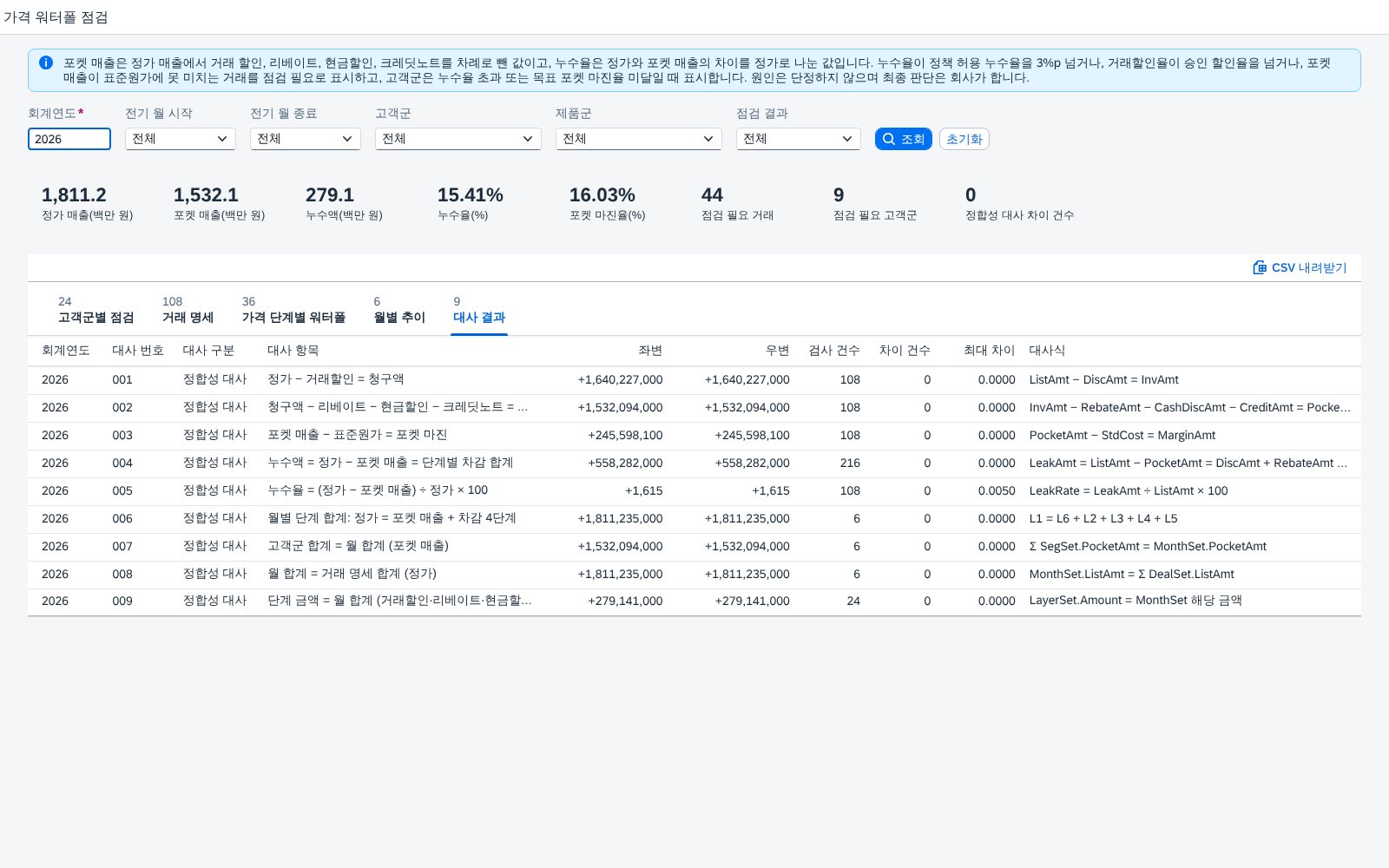Click the 대사 항목 column header
This screenshot has height=868, width=1389.
click(293, 351)
